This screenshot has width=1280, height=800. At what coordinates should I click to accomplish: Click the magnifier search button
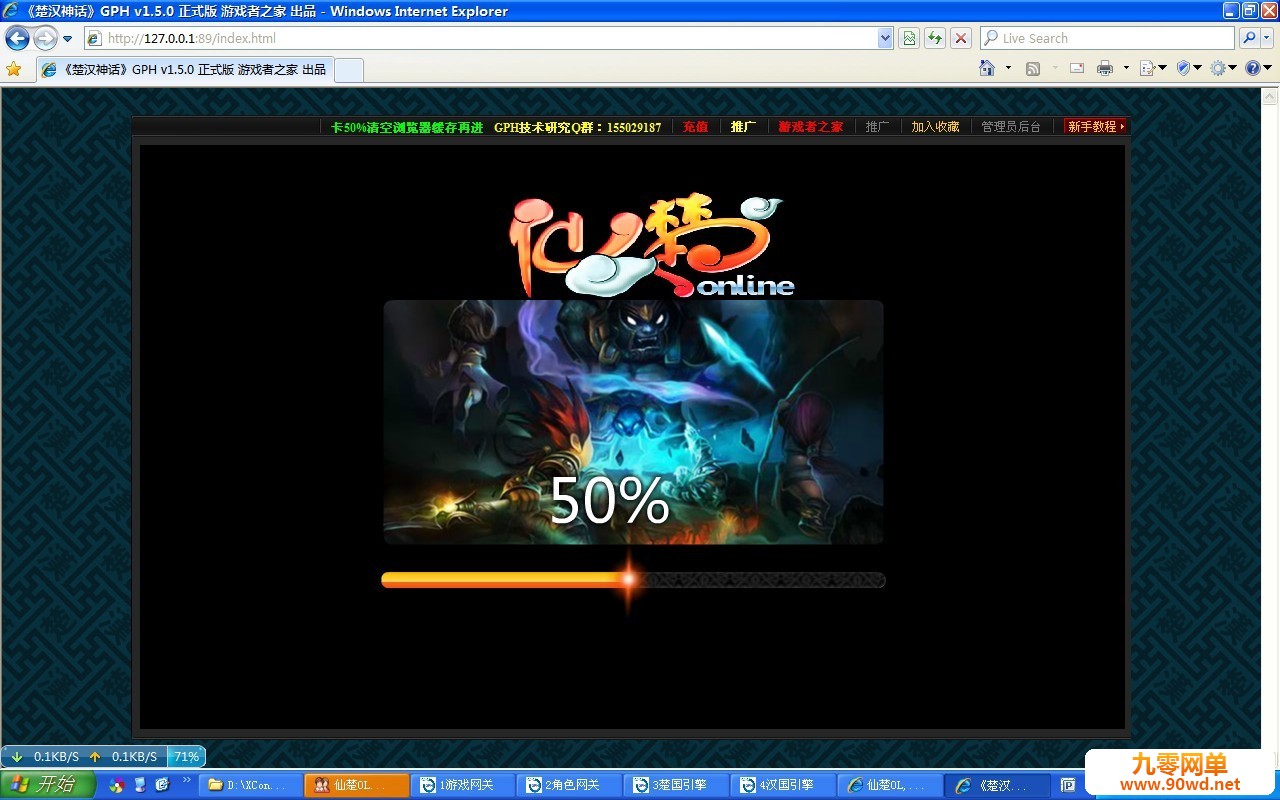point(1249,38)
